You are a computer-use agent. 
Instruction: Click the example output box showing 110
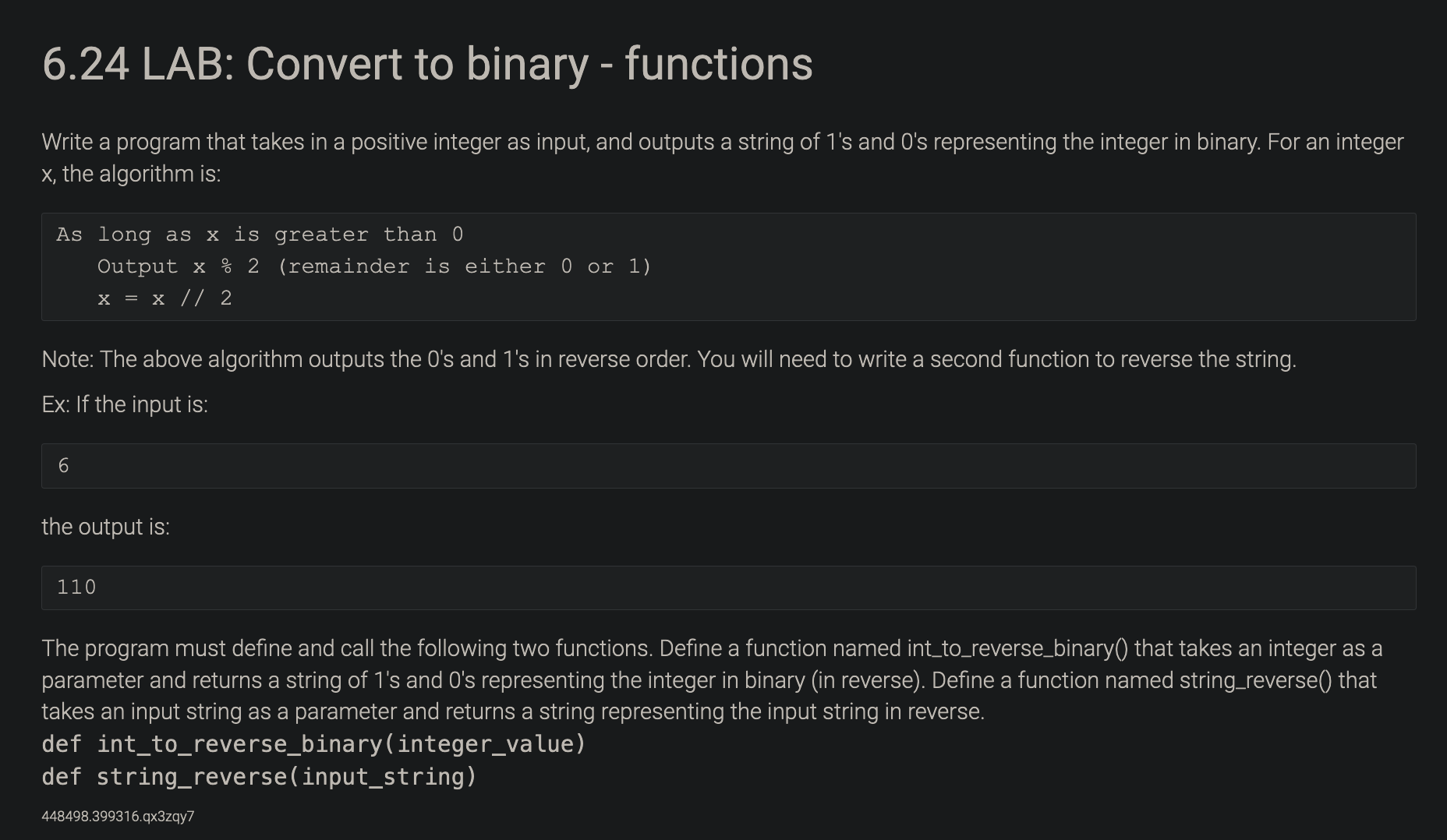point(728,588)
